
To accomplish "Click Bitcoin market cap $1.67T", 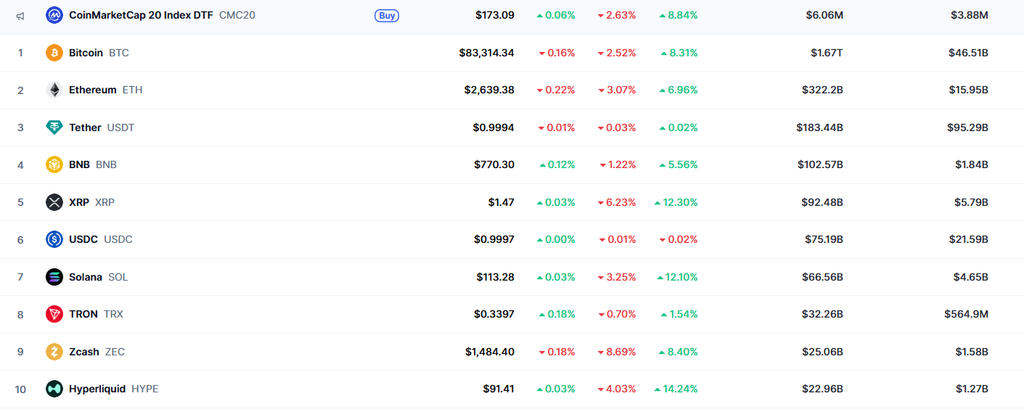I will click(x=828, y=53).
